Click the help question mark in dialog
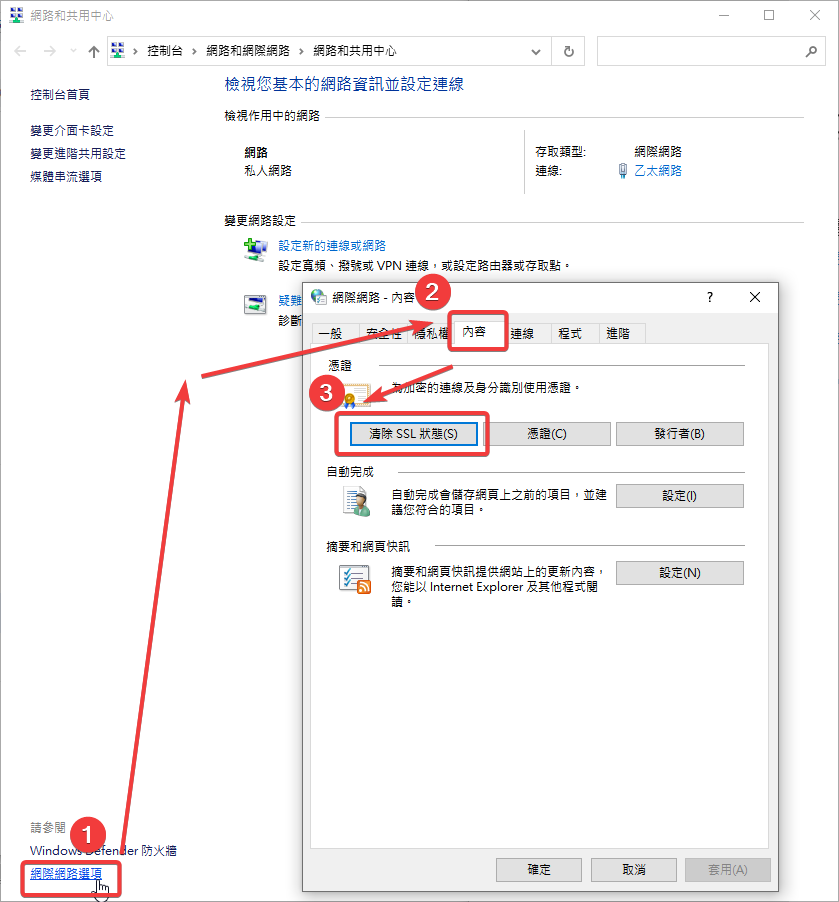 (710, 297)
